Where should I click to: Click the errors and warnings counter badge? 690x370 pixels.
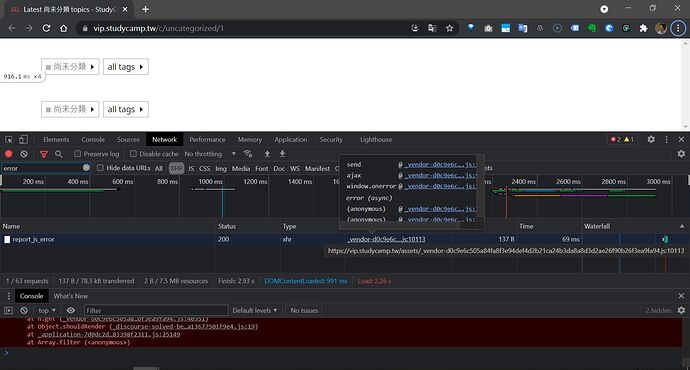pos(622,139)
